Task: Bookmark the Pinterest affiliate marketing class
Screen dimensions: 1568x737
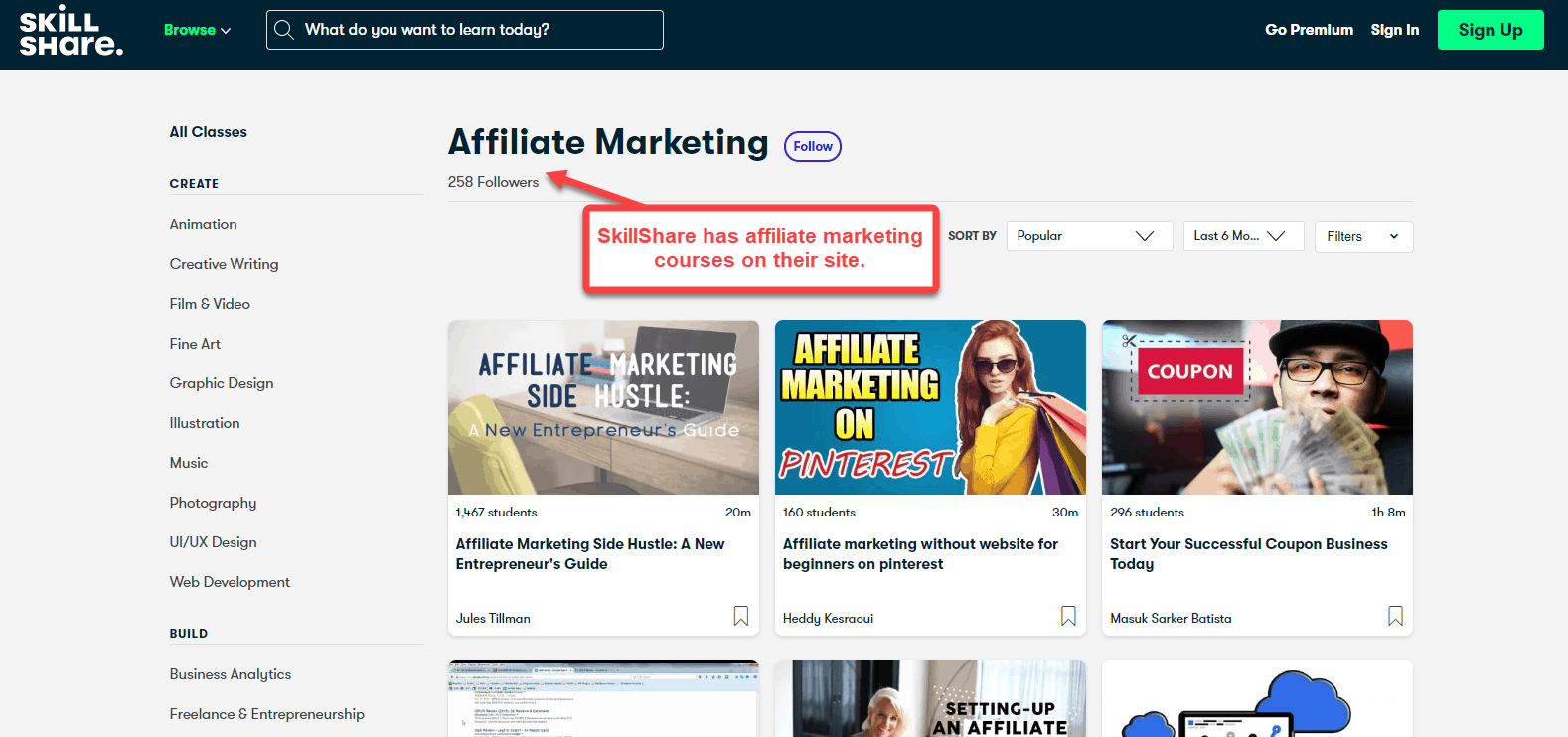Action: point(1068,616)
